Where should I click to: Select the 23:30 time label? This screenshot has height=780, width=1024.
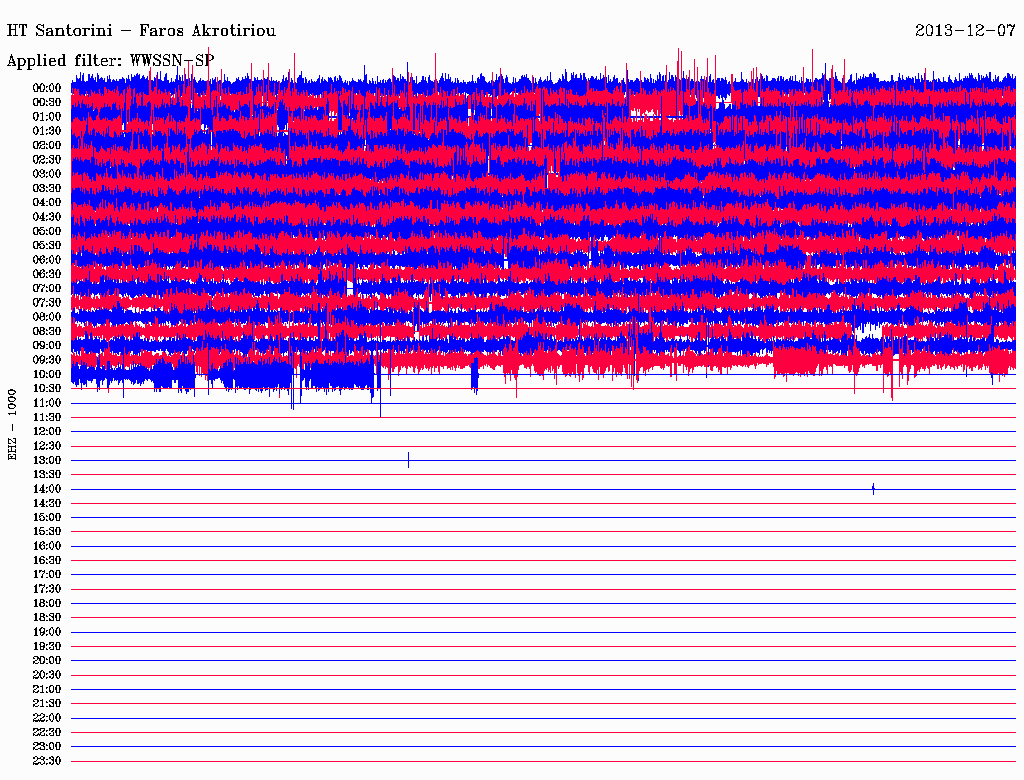click(47, 761)
